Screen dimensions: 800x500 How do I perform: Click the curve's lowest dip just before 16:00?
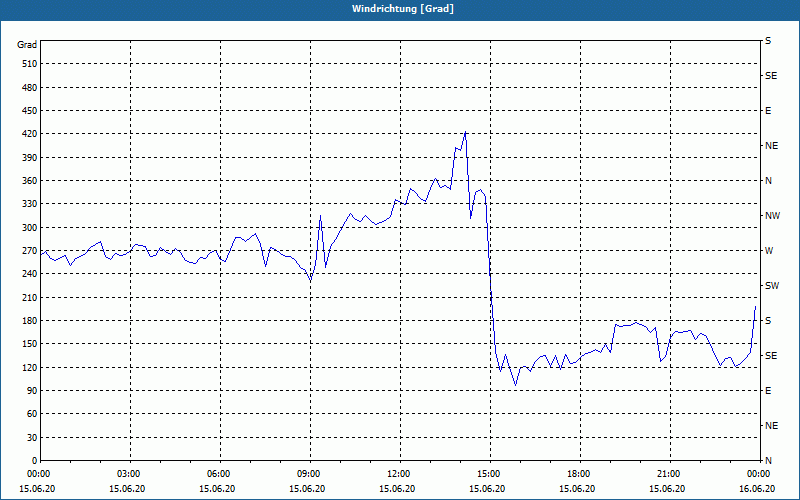click(515, 385)
